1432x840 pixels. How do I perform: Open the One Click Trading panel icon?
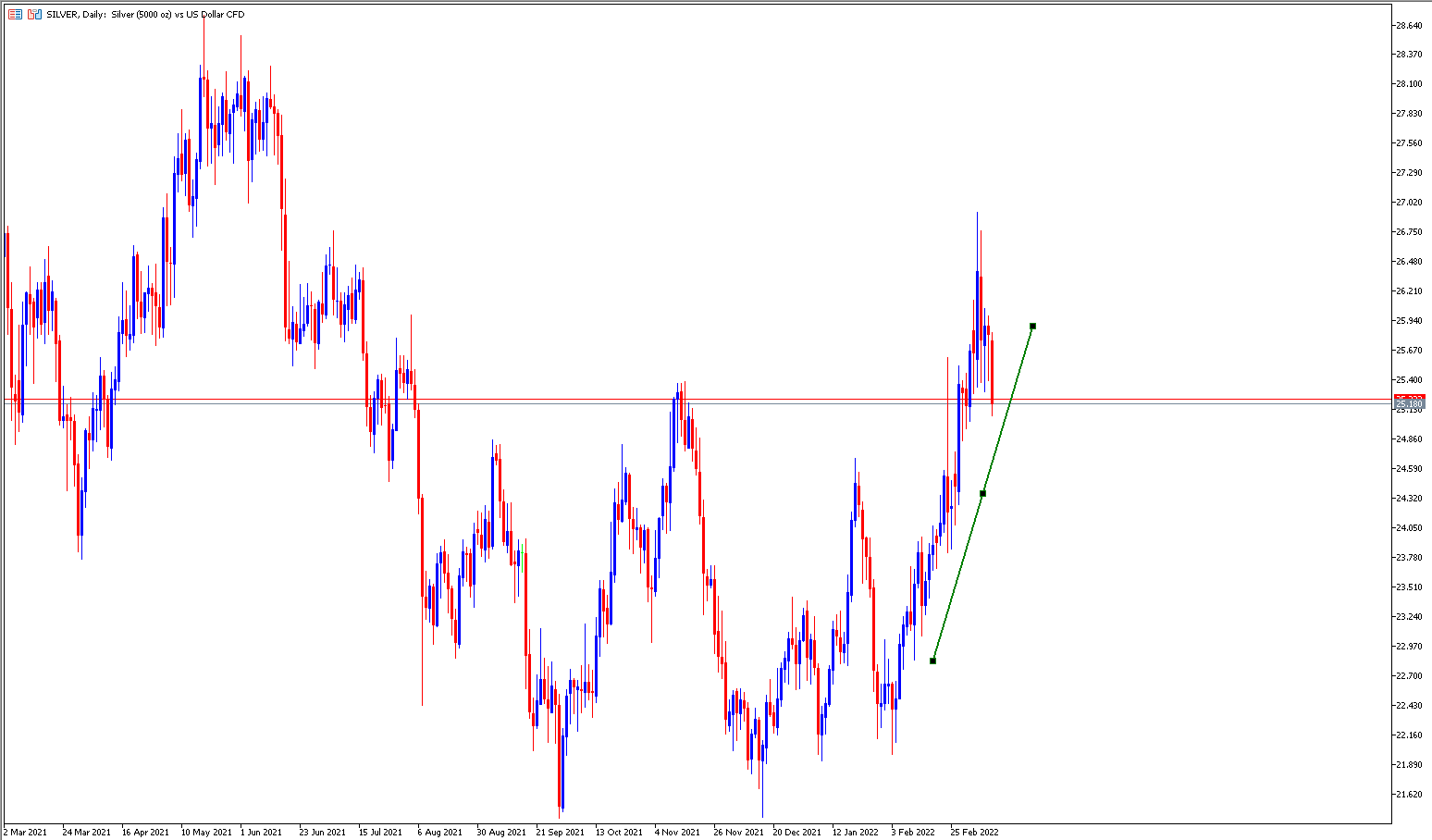pyautogui.click(x=15, y=15)
